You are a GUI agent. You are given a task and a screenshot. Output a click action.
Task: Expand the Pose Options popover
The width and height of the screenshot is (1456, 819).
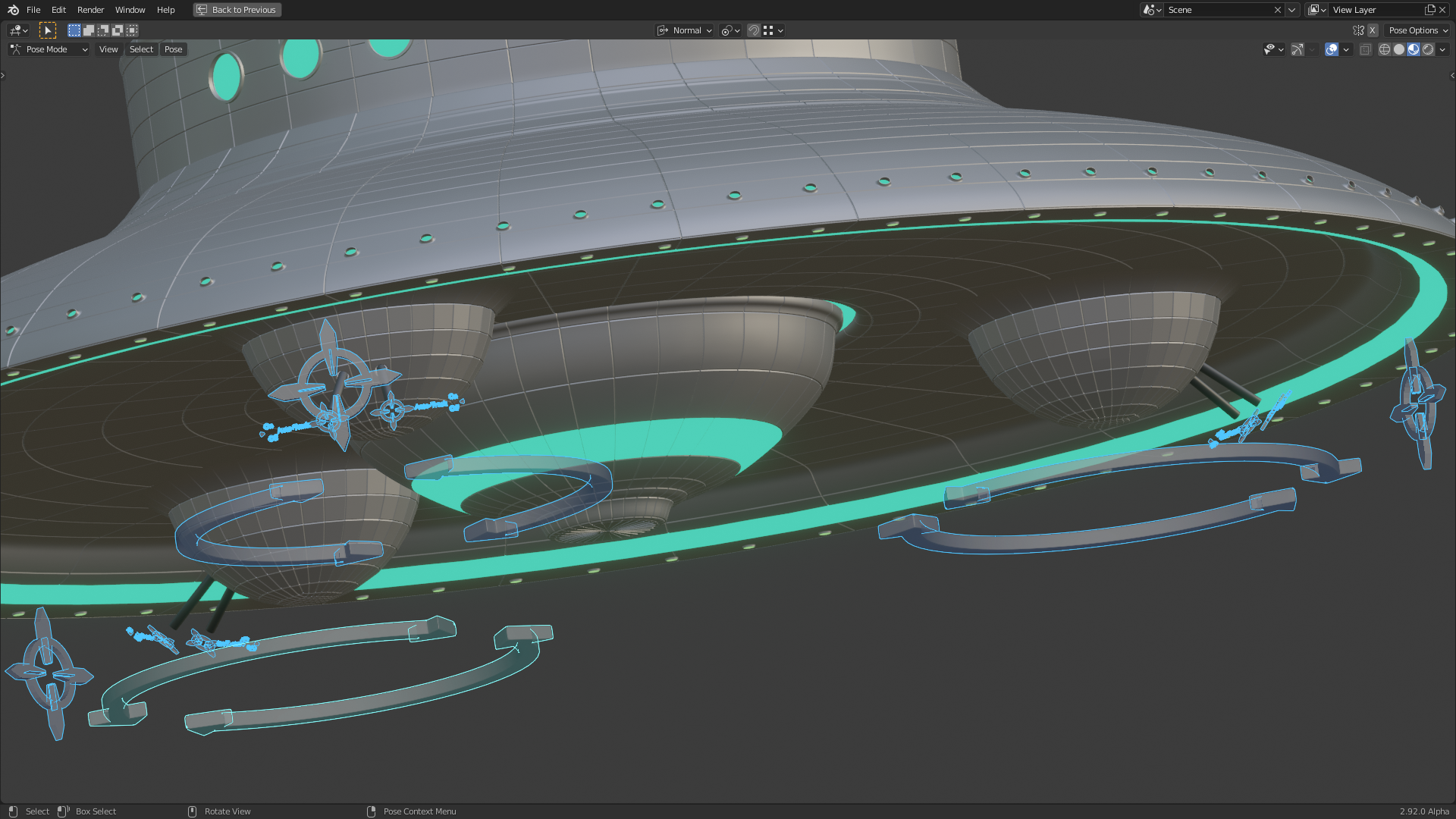coord(1418,30)
